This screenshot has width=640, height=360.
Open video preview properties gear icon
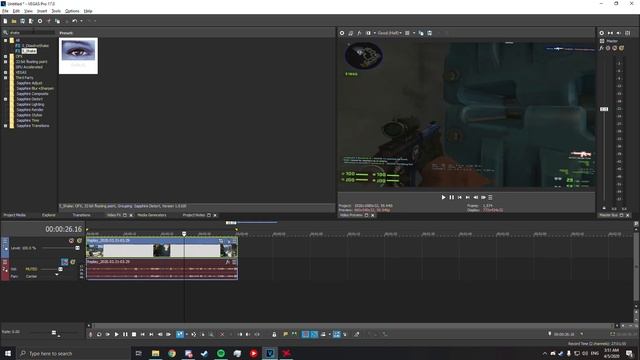(342, 33)
